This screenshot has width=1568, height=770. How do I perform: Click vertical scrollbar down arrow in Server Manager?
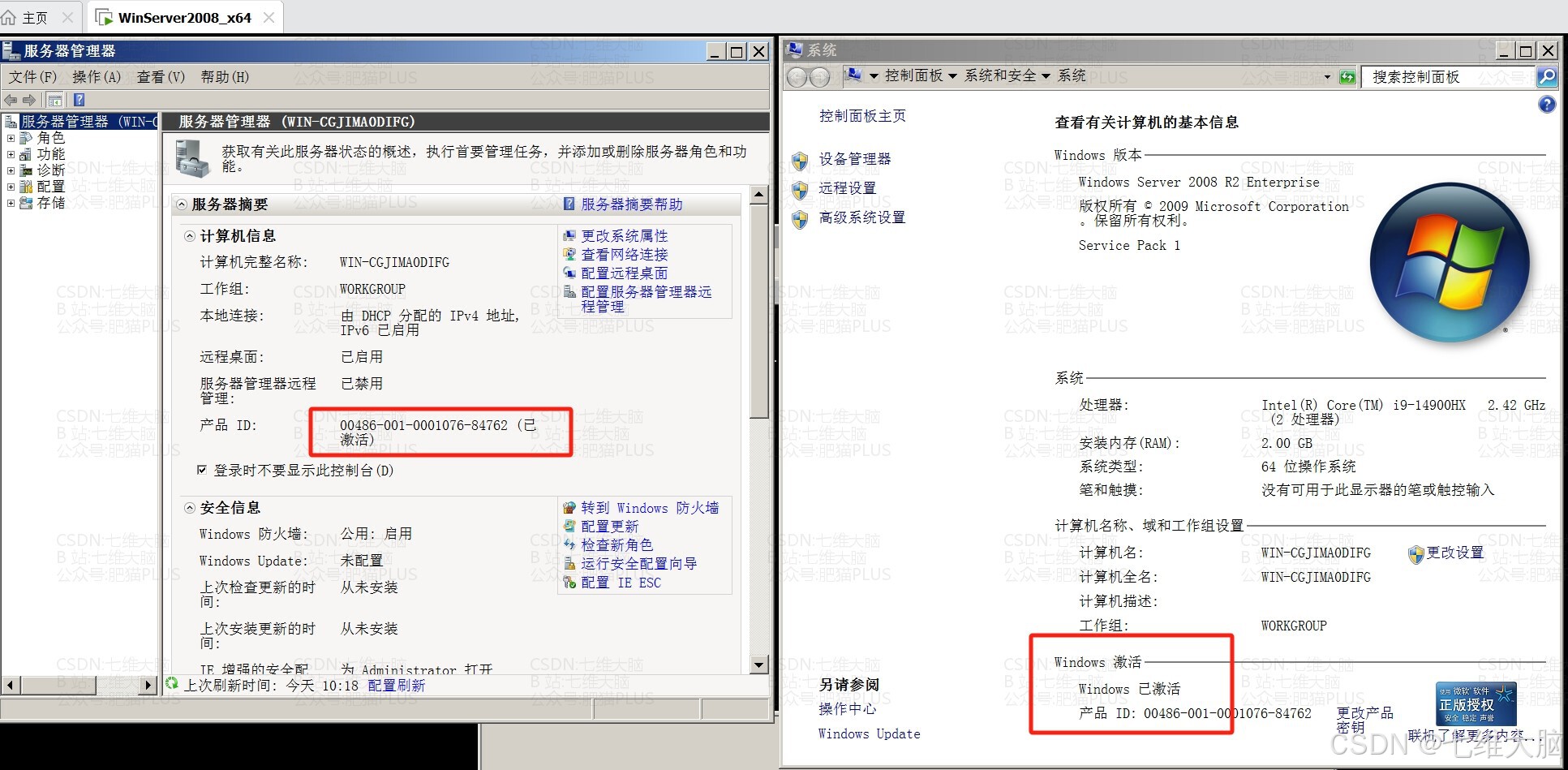759,665
